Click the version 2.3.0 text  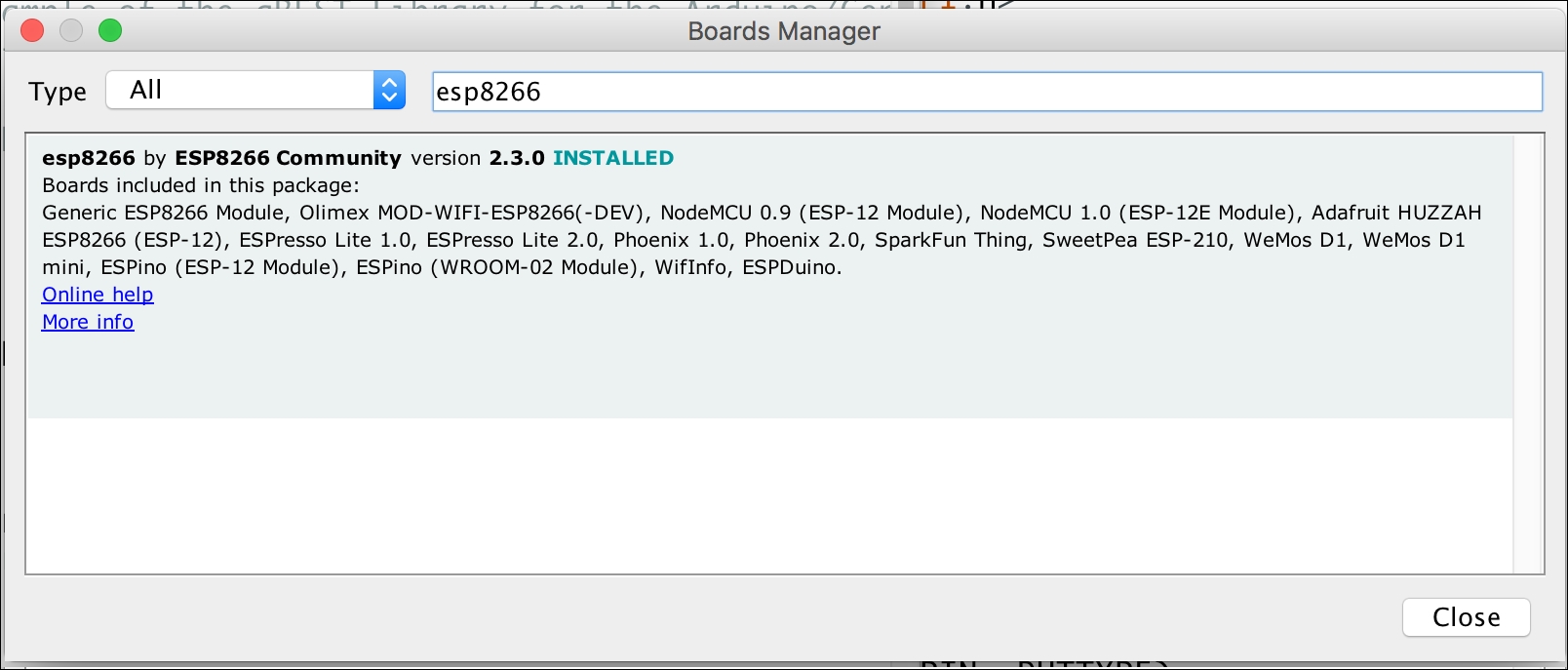click(478, 158)
